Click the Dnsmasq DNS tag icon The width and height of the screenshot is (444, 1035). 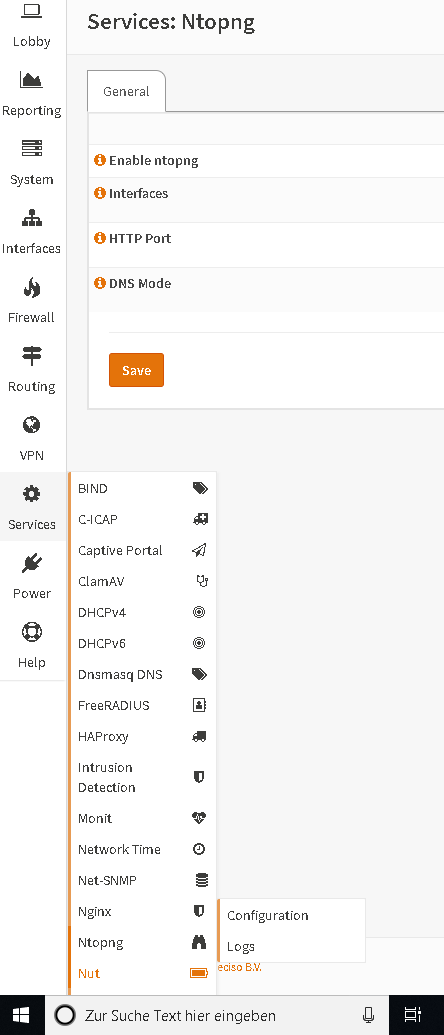click(x=199, y=674)
